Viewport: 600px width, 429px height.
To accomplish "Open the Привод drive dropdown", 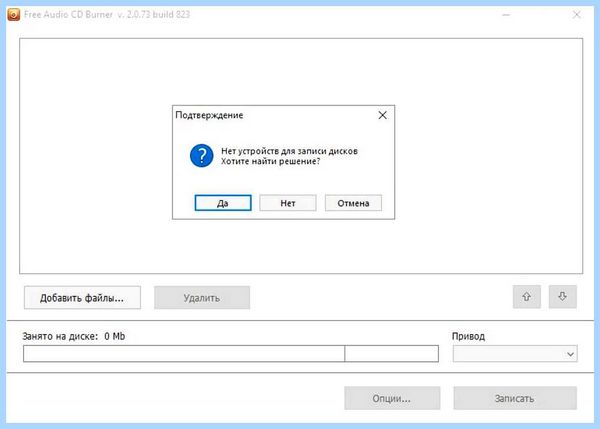I will (515, 354).
